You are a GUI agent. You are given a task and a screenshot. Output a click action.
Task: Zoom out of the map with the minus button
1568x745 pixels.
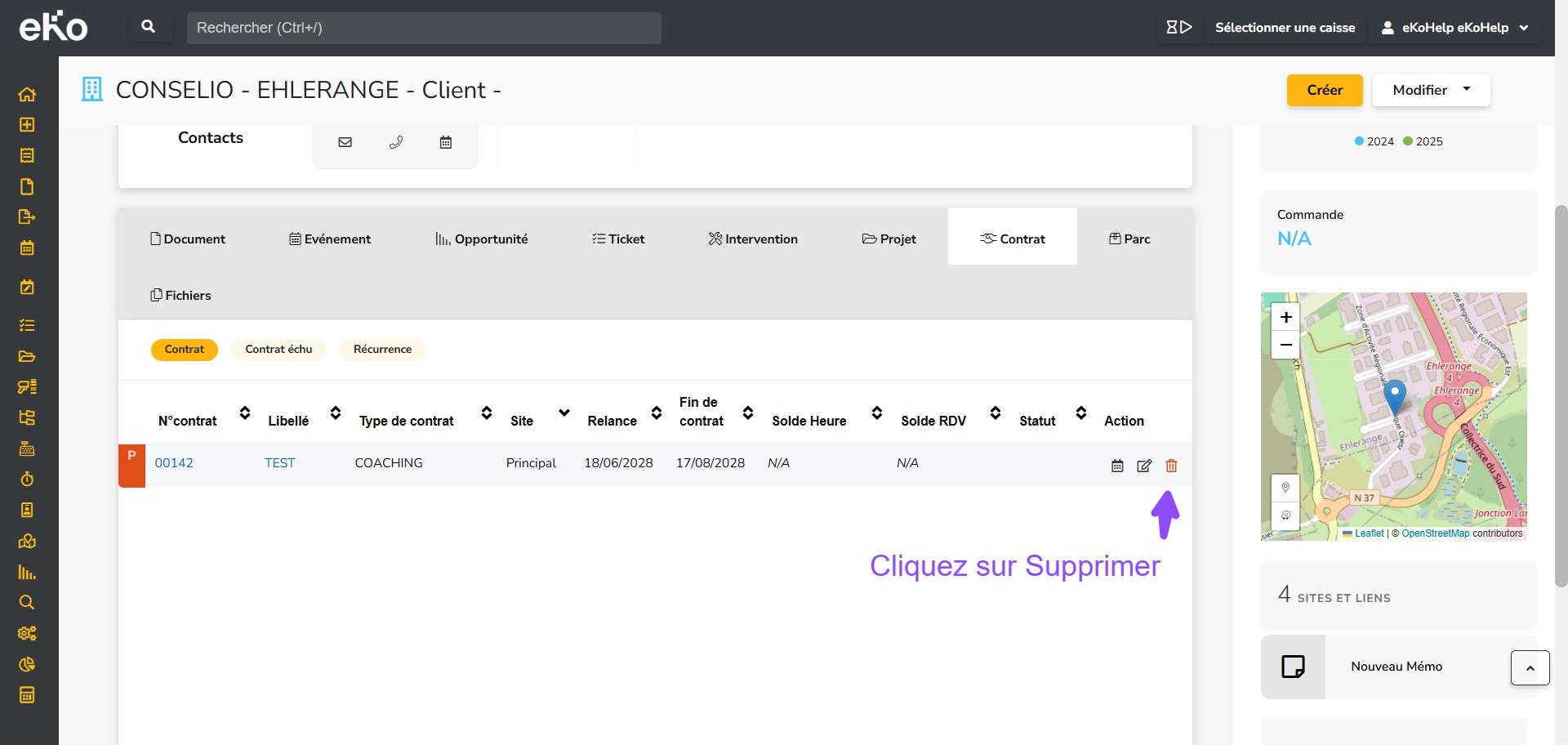click(x=1285, y=345)
